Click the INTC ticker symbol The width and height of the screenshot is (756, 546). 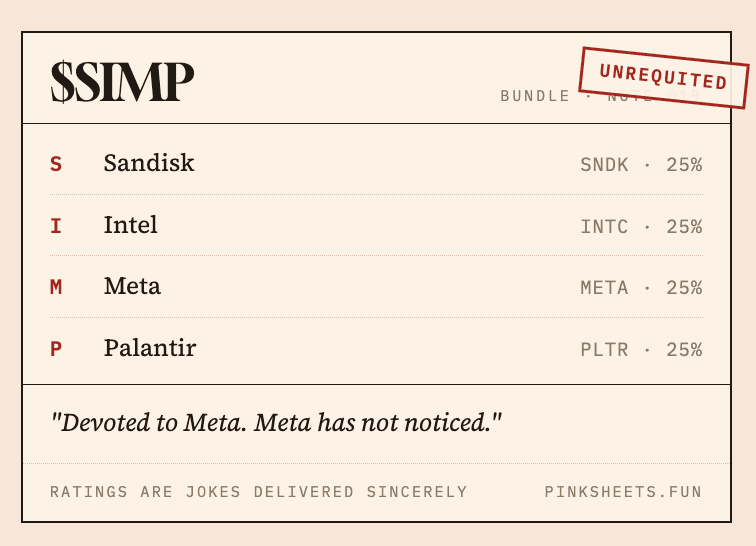(x=605, y=227)
